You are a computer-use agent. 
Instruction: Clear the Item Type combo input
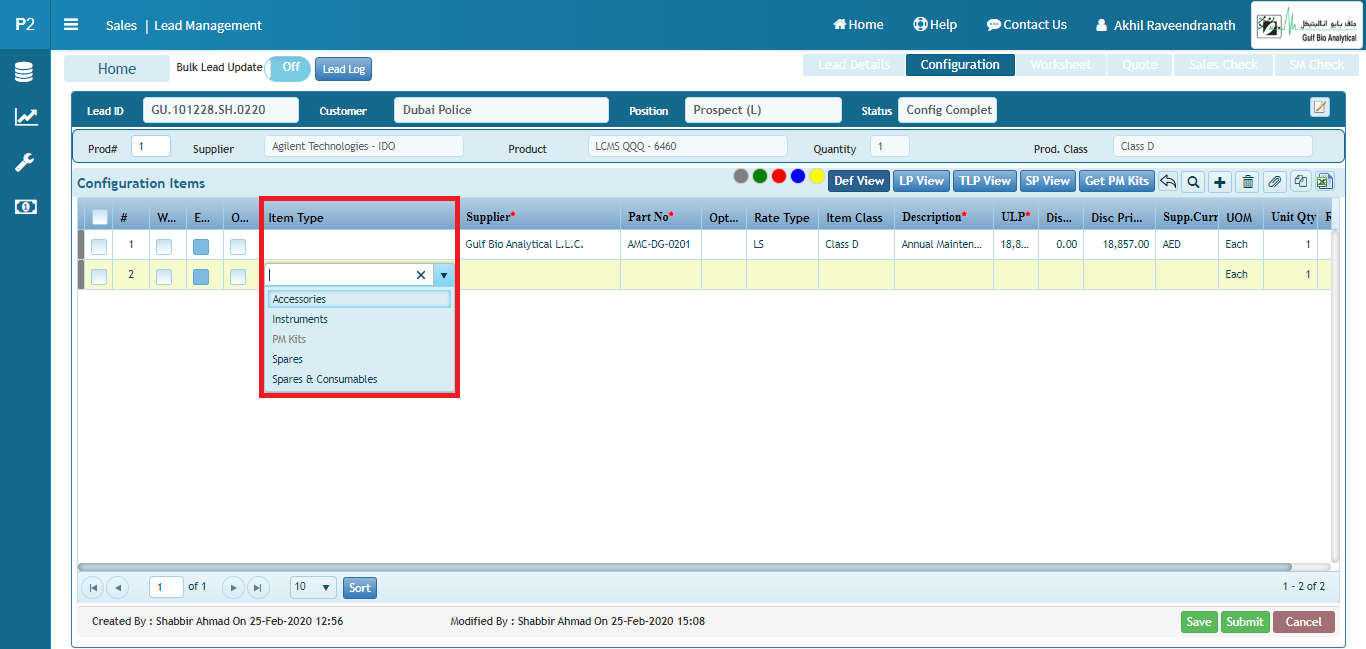421,275
